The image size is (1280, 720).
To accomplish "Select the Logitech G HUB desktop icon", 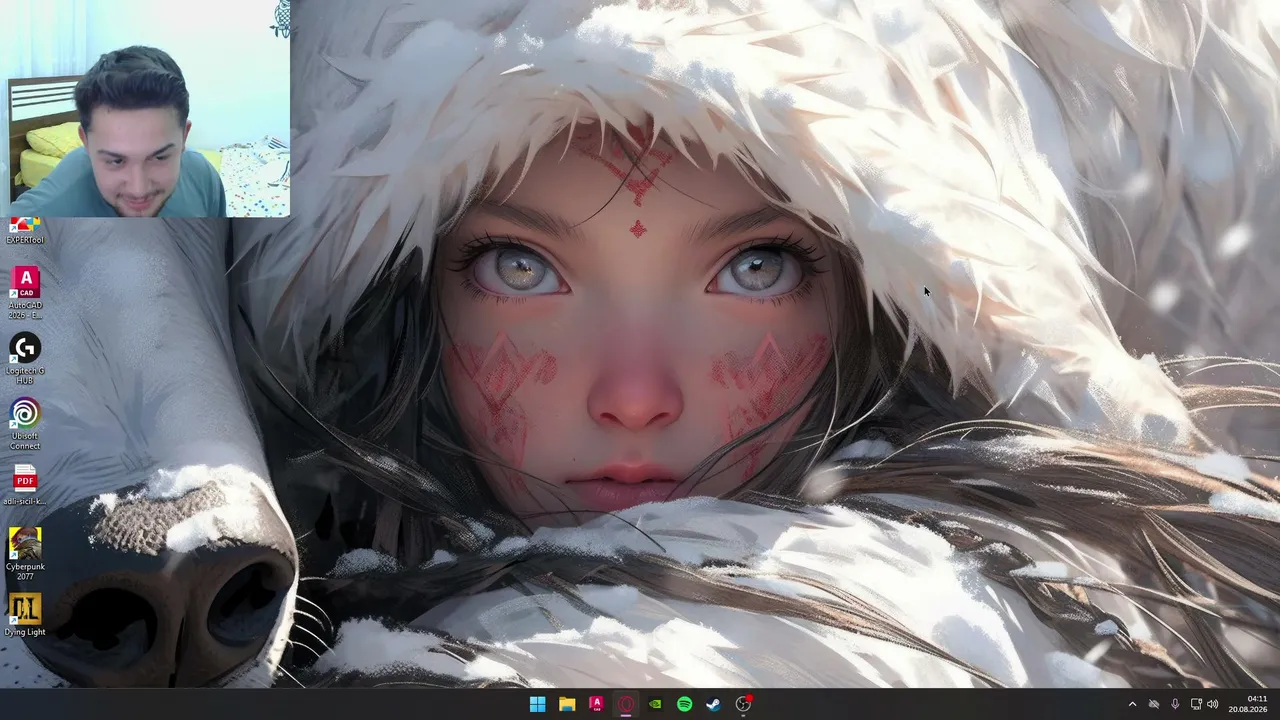I will click(x=25, y=359).
